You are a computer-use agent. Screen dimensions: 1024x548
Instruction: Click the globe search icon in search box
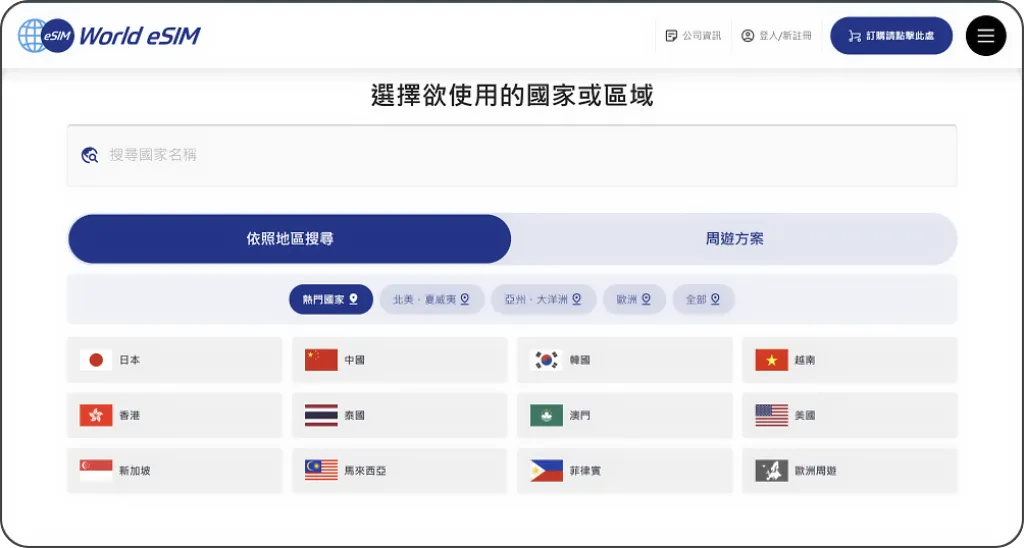[x=89, y=155]
